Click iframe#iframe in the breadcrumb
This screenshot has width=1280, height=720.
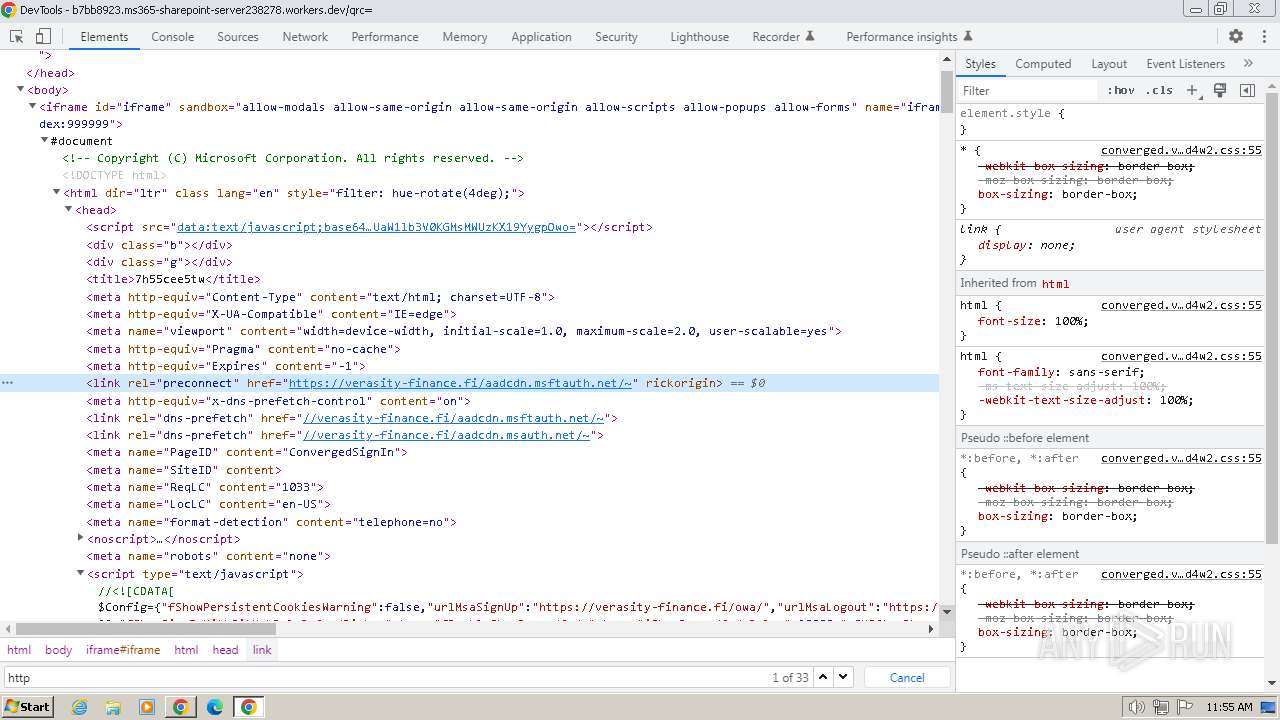pyautogui.click(x=123, y=649)
